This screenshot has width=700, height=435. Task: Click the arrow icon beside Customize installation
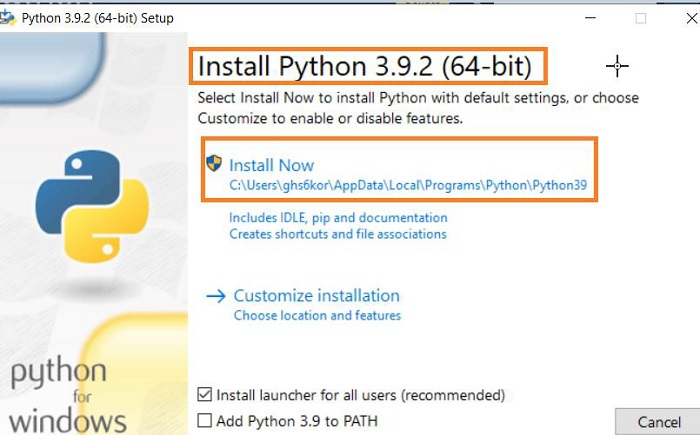[216, 296]
